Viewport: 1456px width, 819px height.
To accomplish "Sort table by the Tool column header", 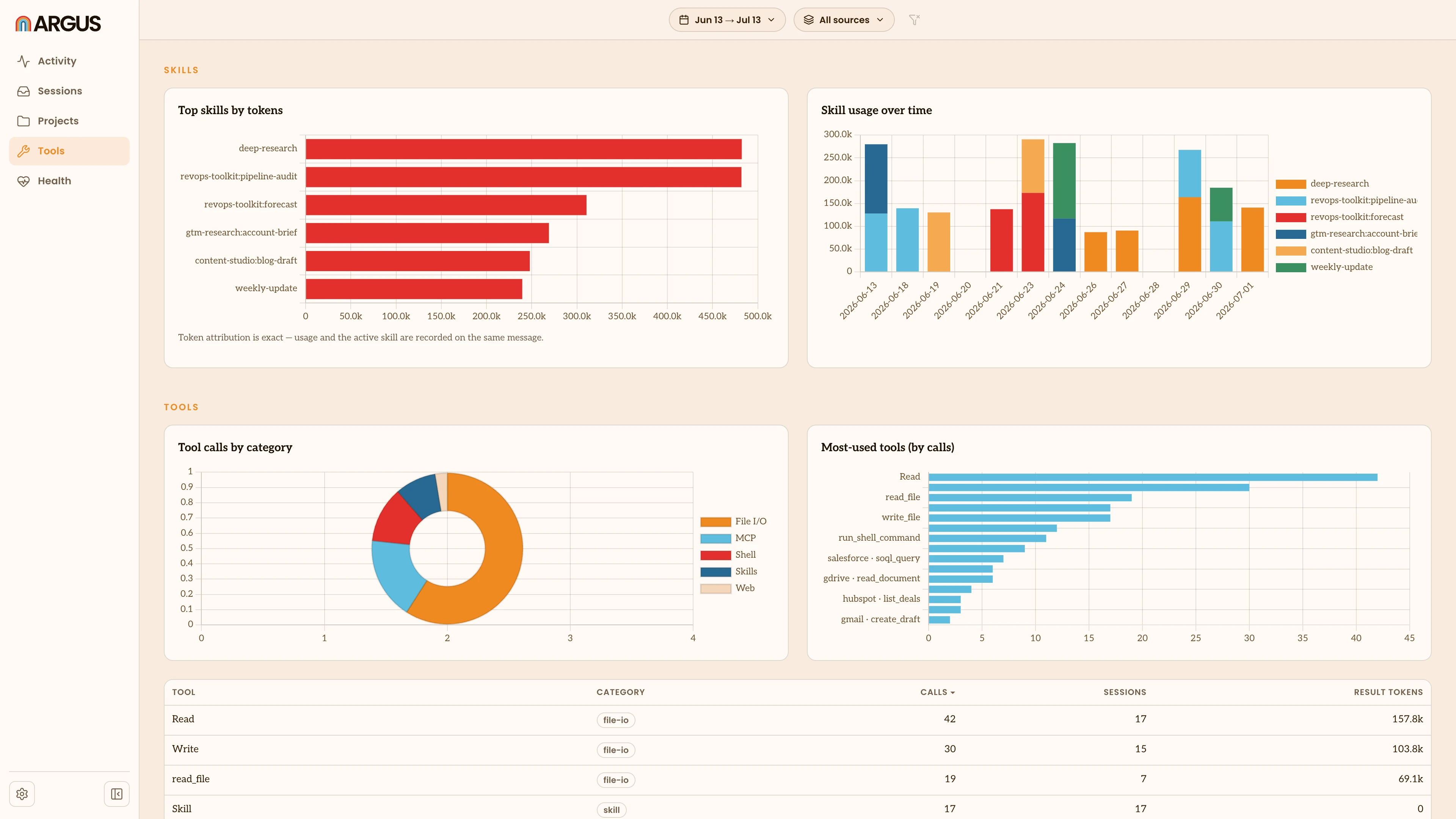I will click(184, 692).
